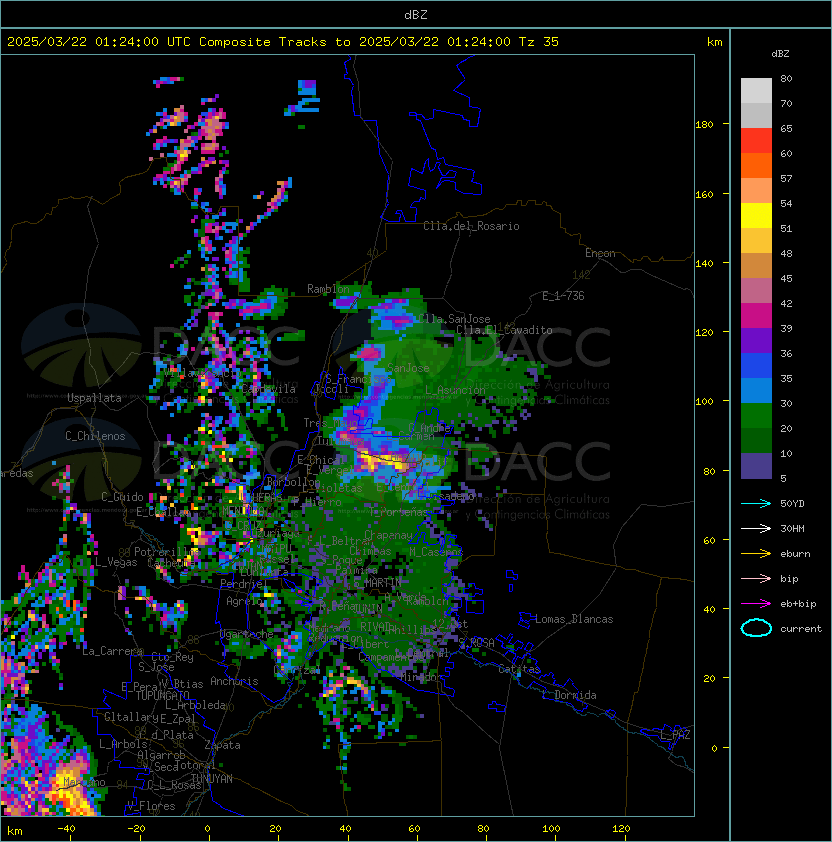832x842 pixels.
Task: Click the 0 tick on vertical axis
Action: [714, 749]
